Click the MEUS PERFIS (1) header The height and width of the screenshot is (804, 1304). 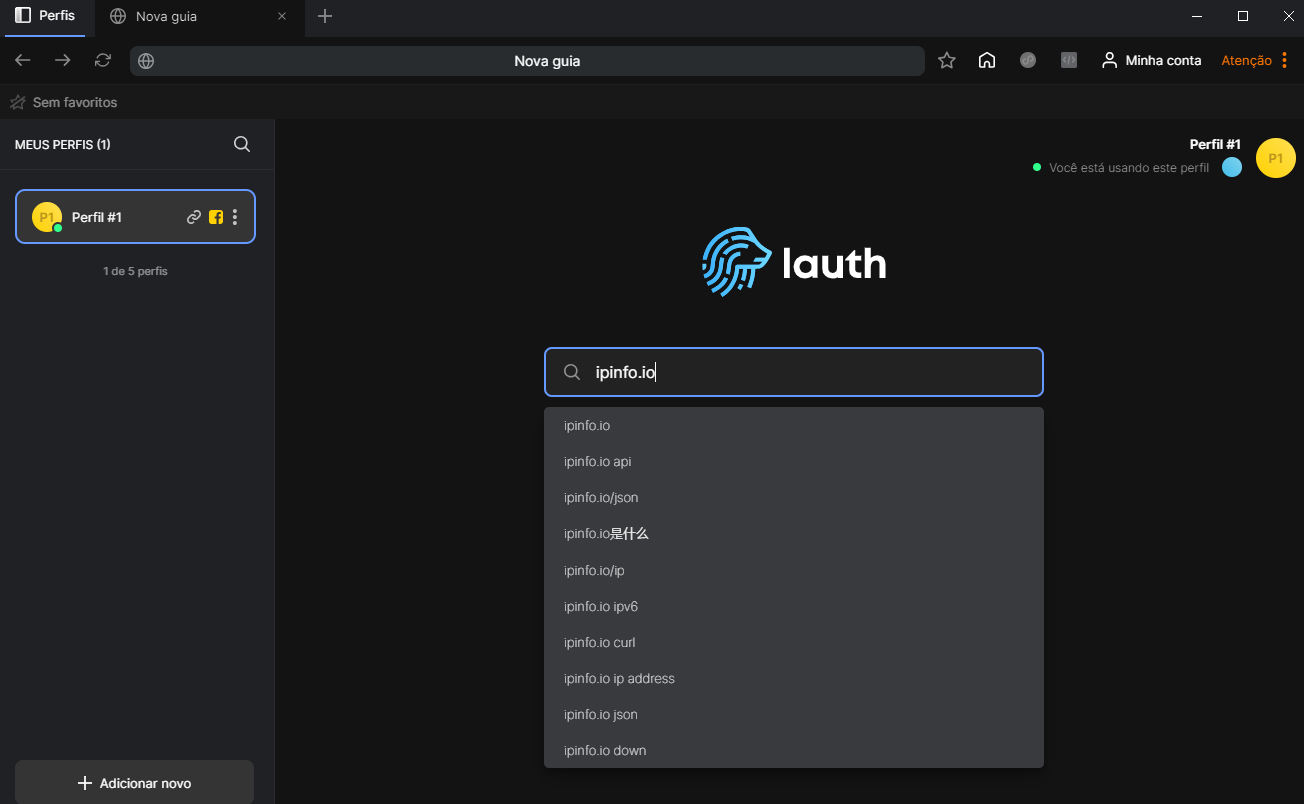click(x=63, y=145)
